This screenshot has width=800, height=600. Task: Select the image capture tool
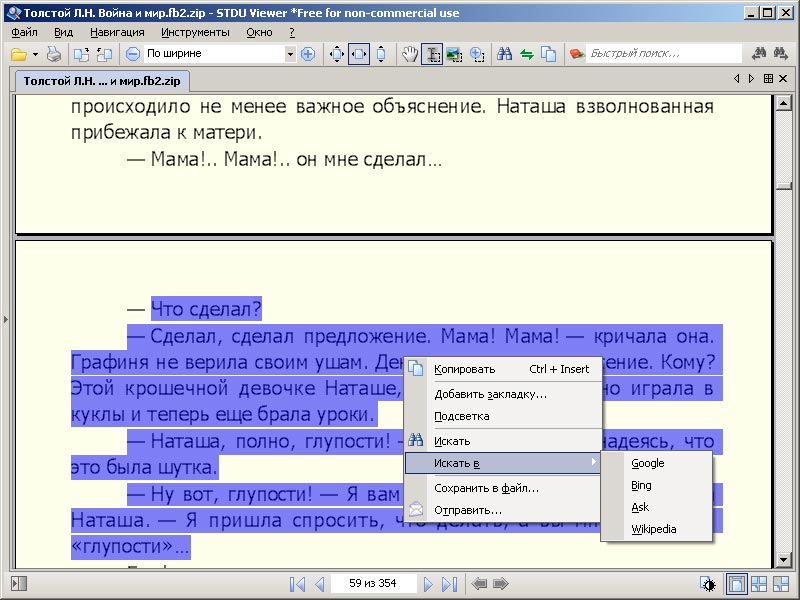456,54
